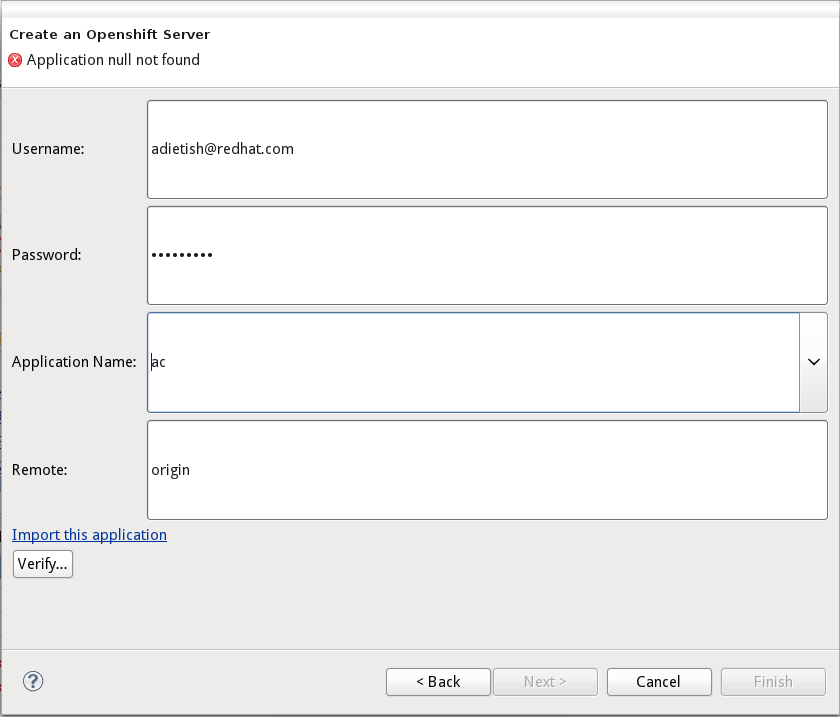This screenshot has width=840, height=717.
Task: Click the 'Username:' label
Action: [48, 149]
